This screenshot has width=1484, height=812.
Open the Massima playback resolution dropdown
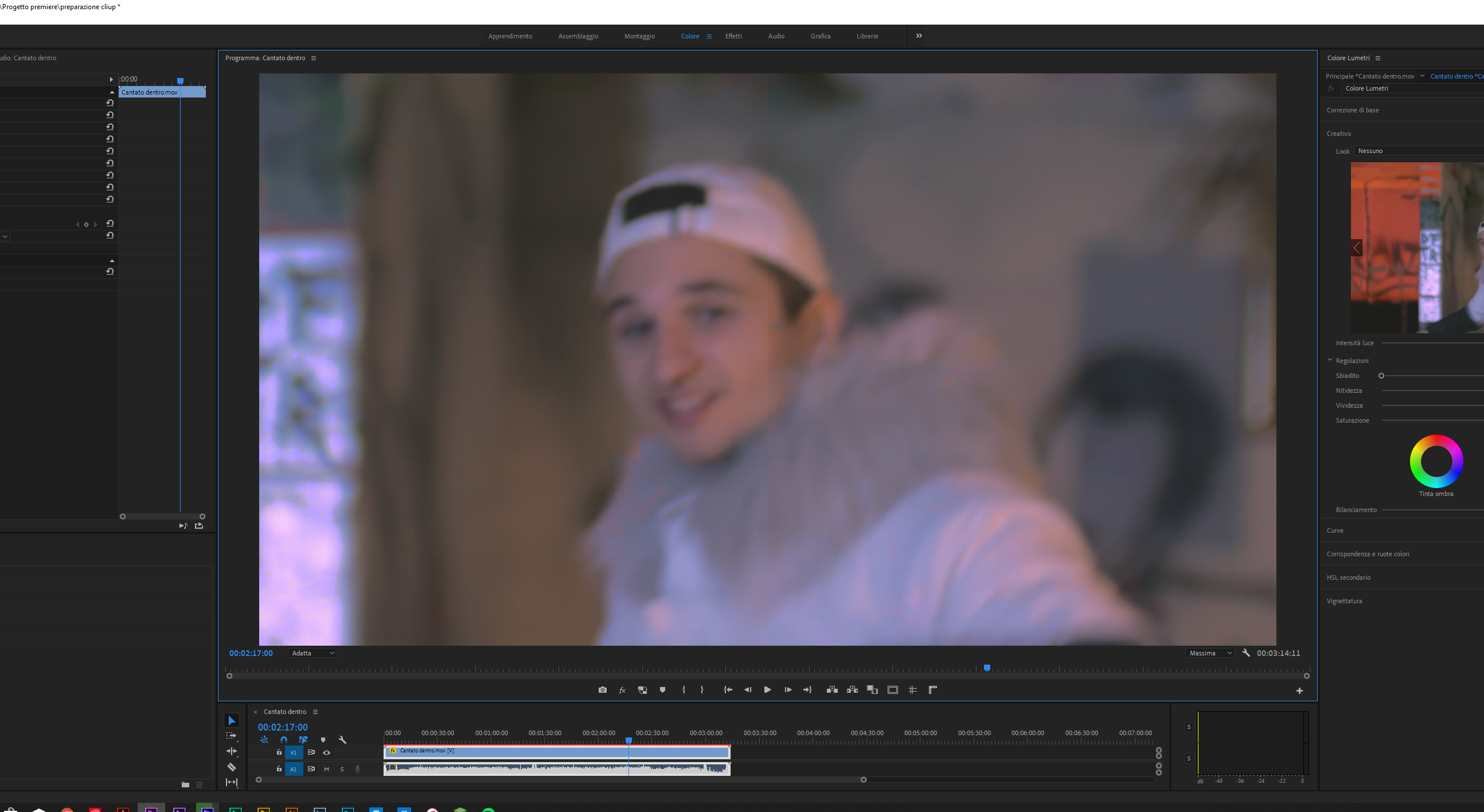point(1210,653)
